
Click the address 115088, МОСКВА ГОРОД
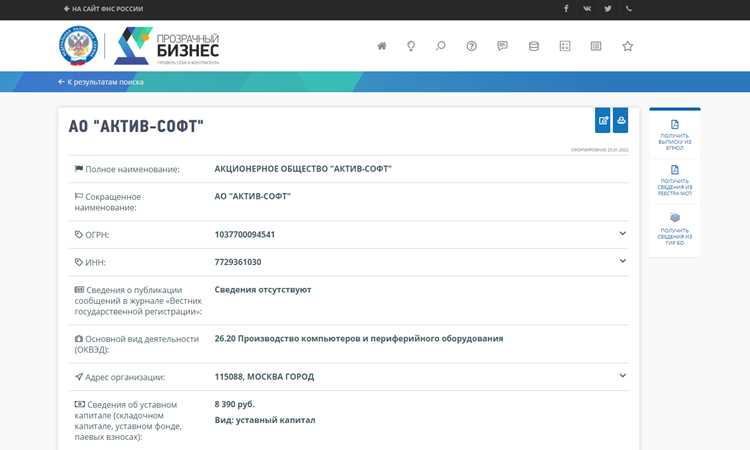pos(264,377)
